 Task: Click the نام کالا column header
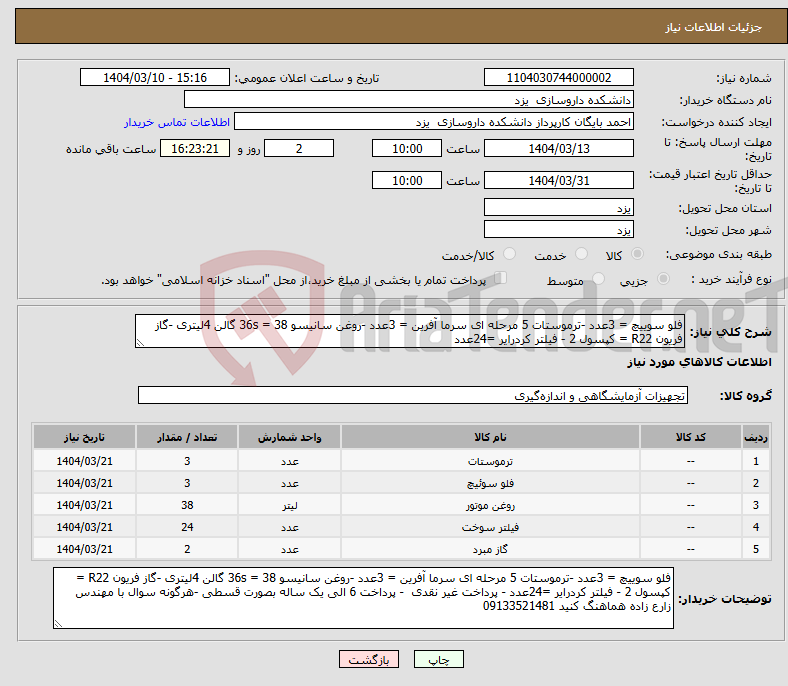pyautogui.click(x=490, y=437)
